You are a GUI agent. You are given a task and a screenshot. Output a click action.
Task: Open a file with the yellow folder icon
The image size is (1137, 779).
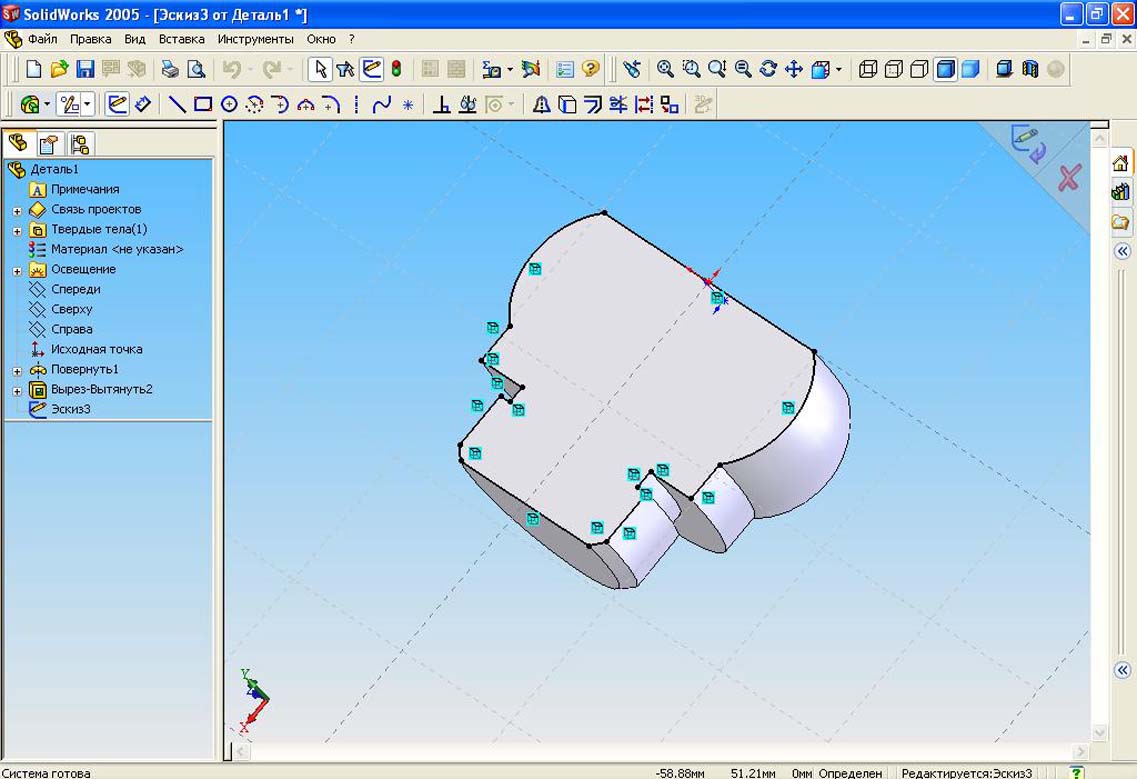(x=59, y=69)
